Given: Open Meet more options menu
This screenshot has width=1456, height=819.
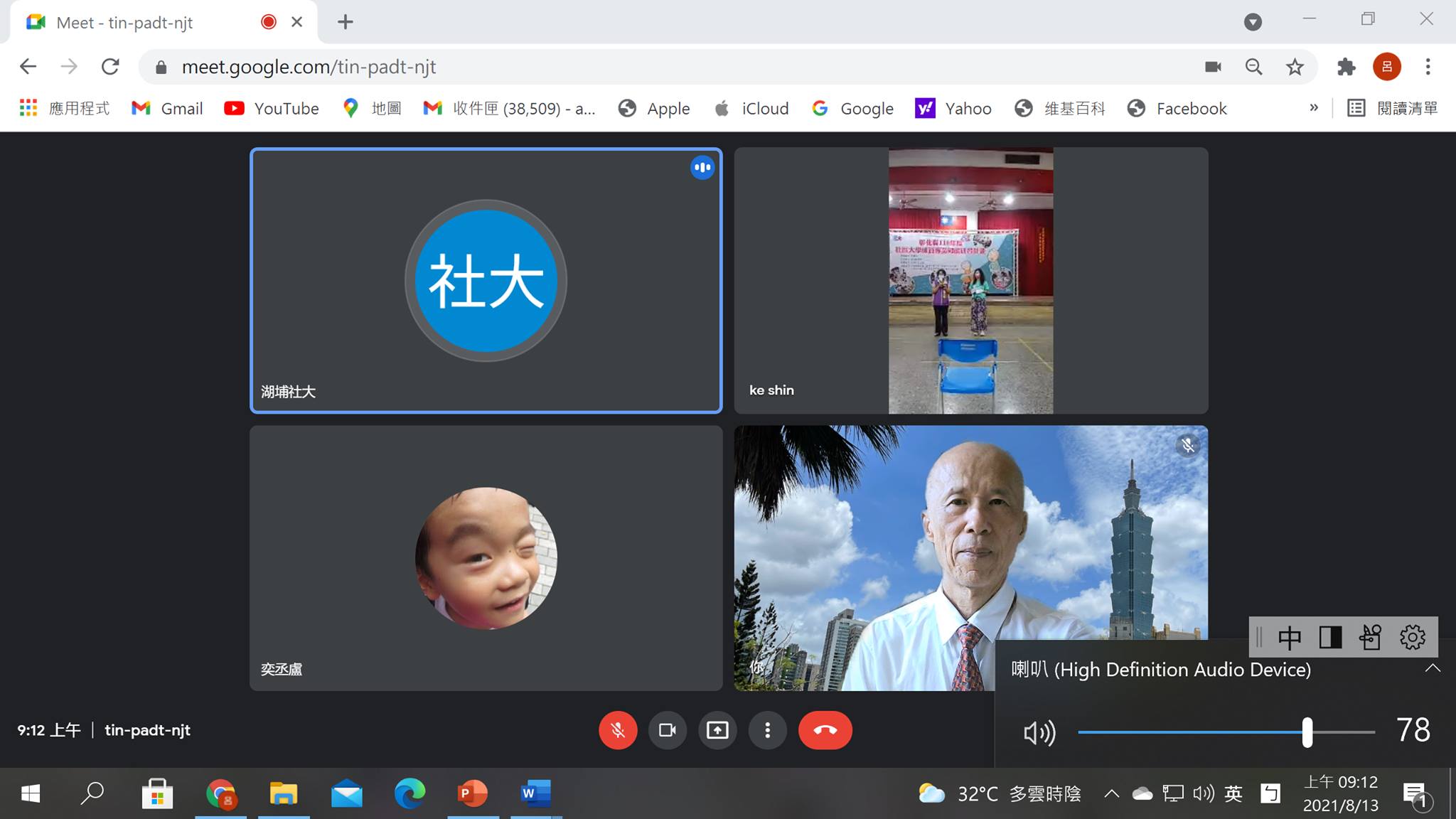Looking at the screenshot, I should coord(767,730).
